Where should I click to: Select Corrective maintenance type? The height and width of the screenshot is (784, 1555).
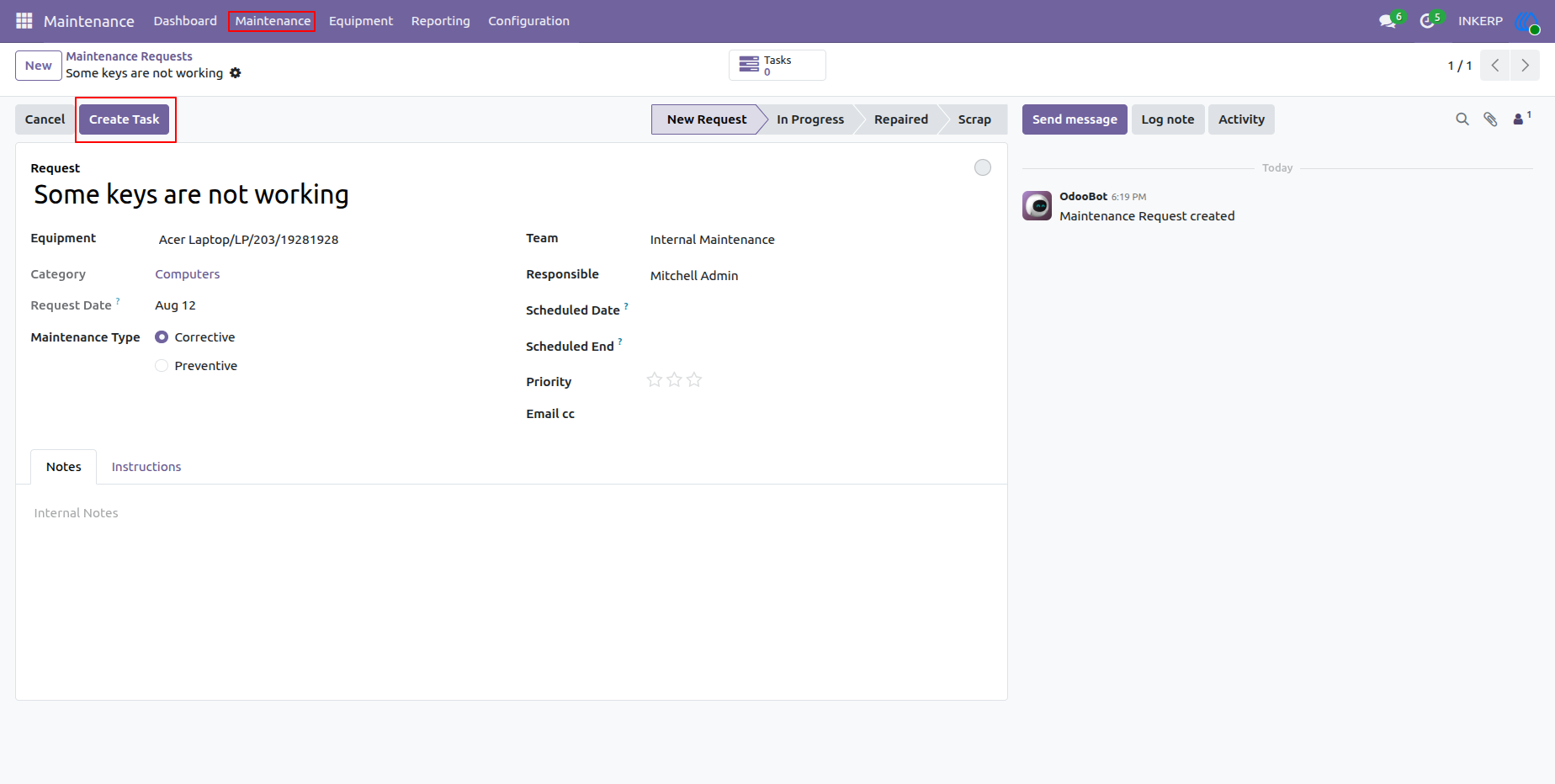click(x=162, y=337)
